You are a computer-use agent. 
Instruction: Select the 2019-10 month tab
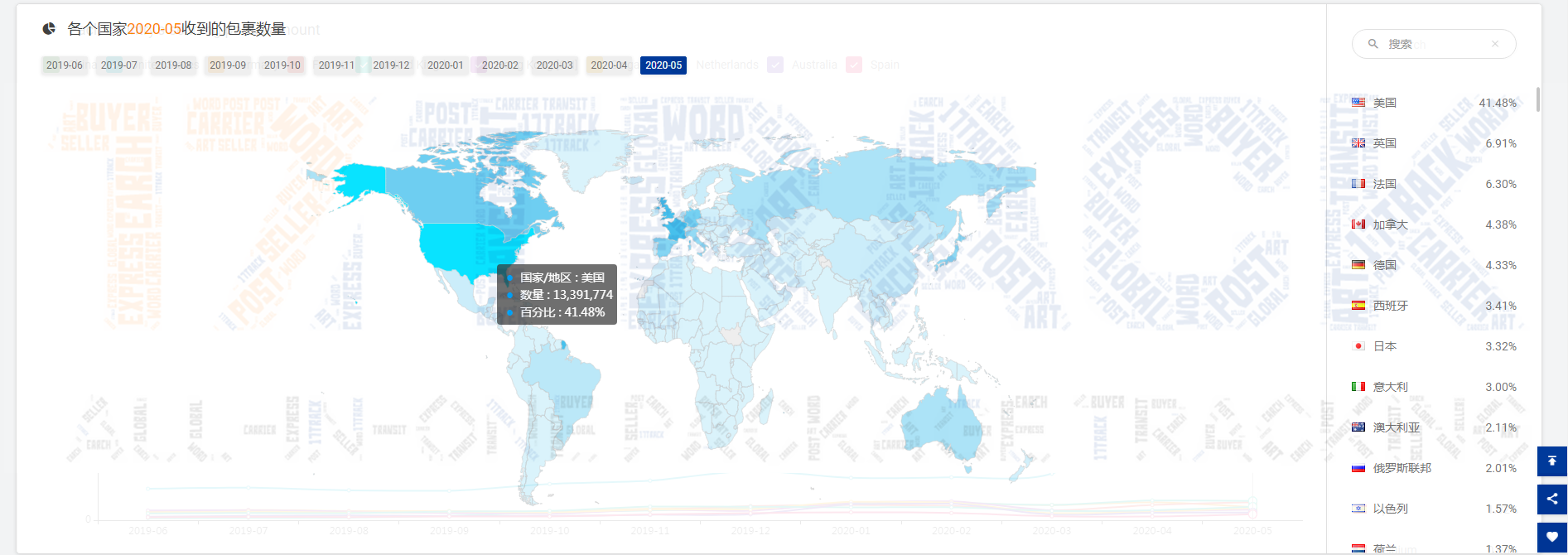282,65
